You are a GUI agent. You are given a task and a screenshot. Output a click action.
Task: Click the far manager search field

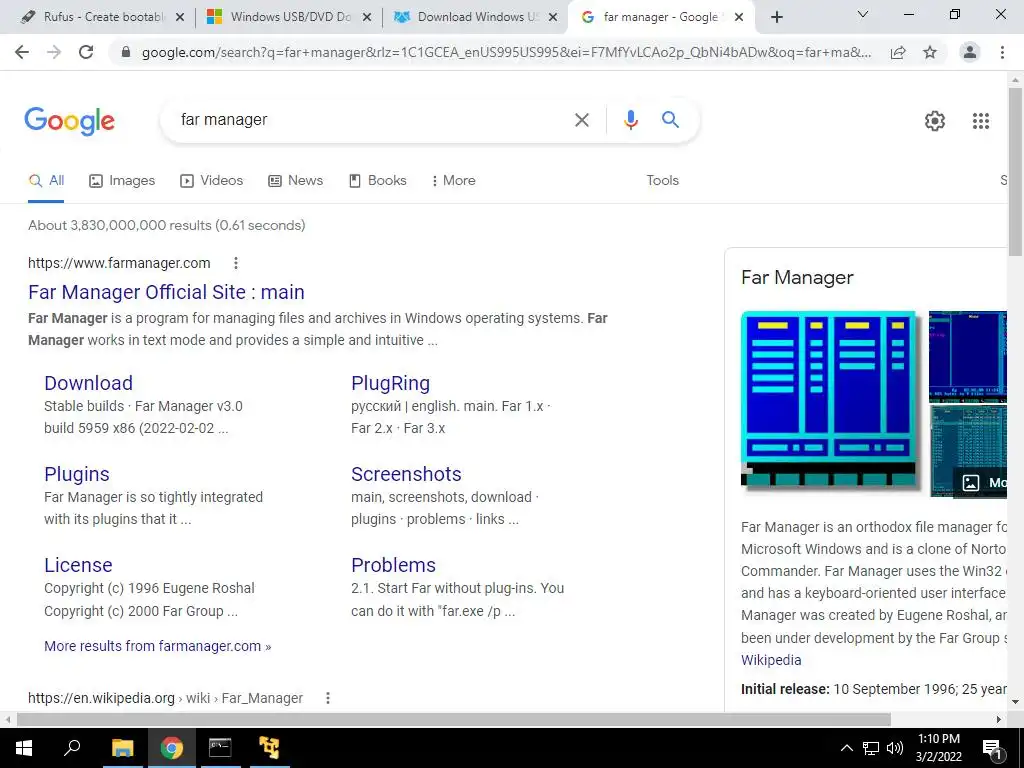point(372,120)
